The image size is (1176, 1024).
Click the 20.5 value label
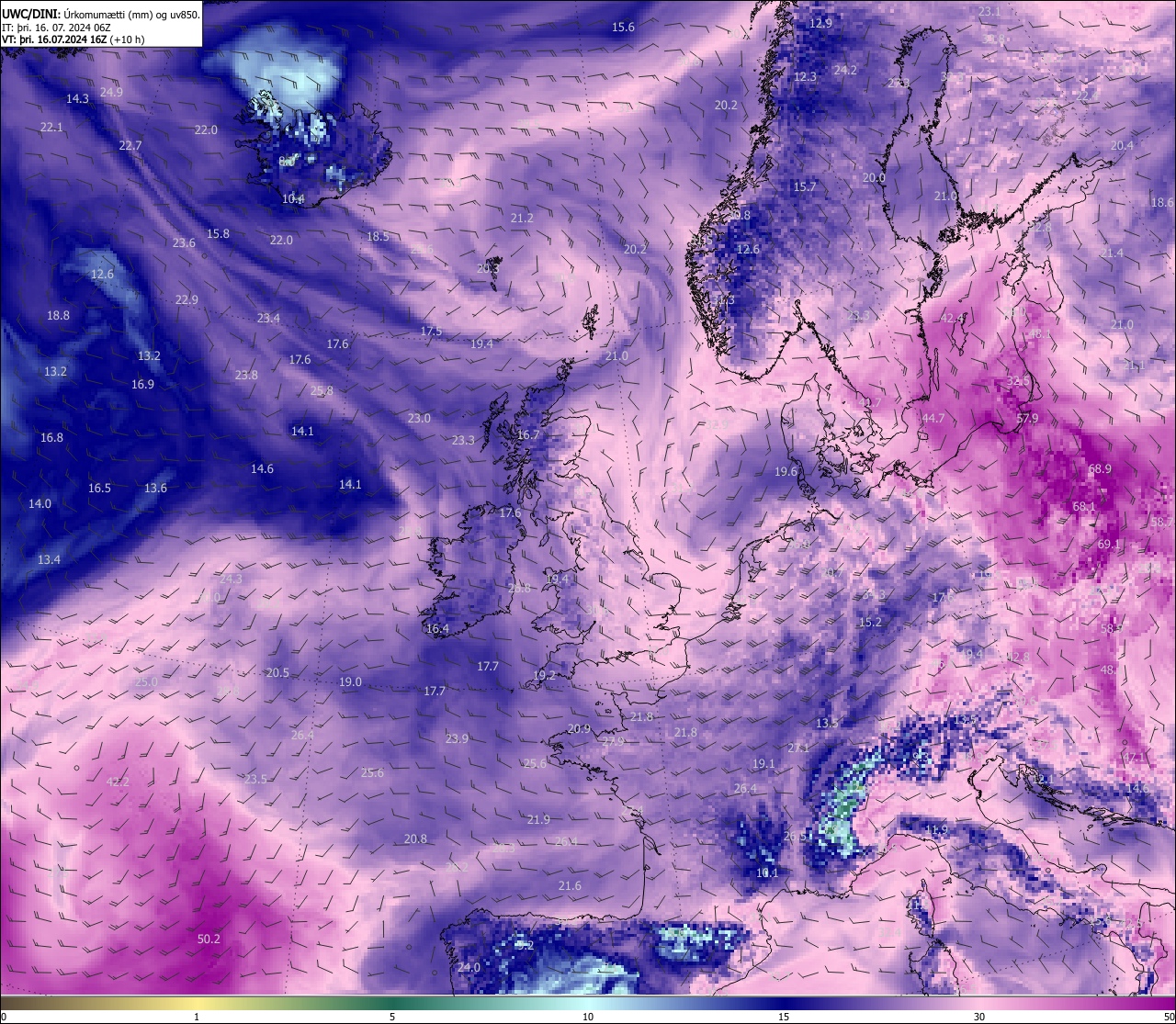click(x=277, y=673)
